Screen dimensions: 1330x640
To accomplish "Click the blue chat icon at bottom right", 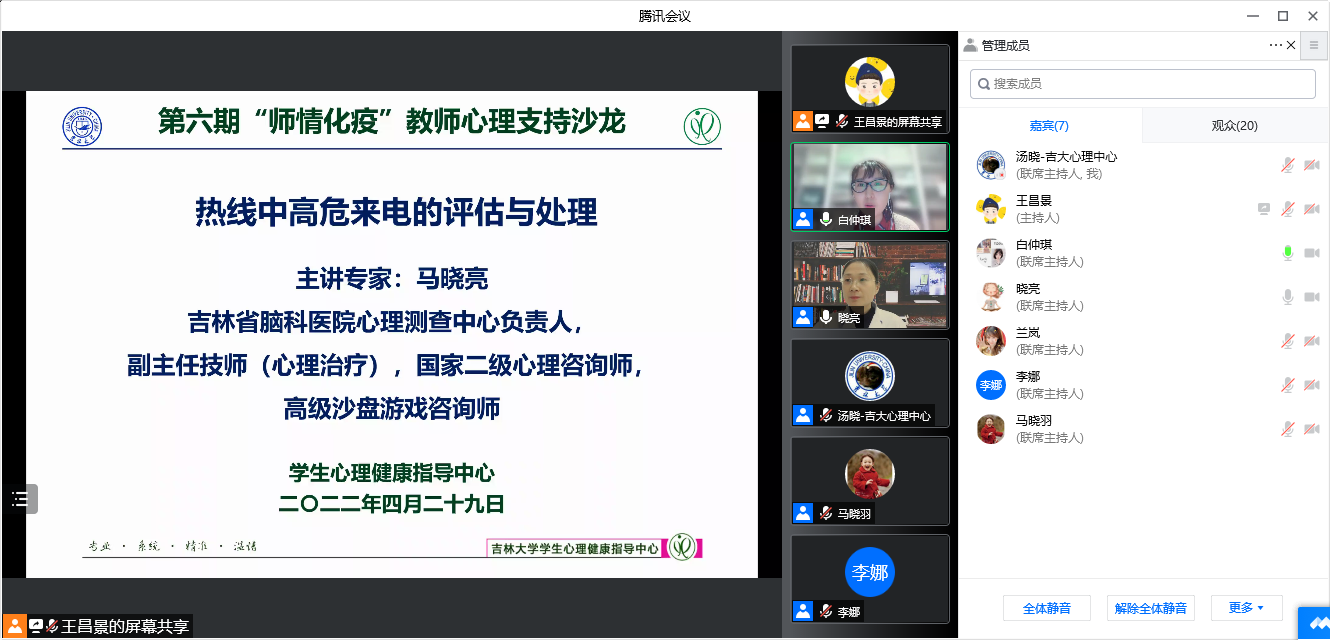I will point(1314,623).
